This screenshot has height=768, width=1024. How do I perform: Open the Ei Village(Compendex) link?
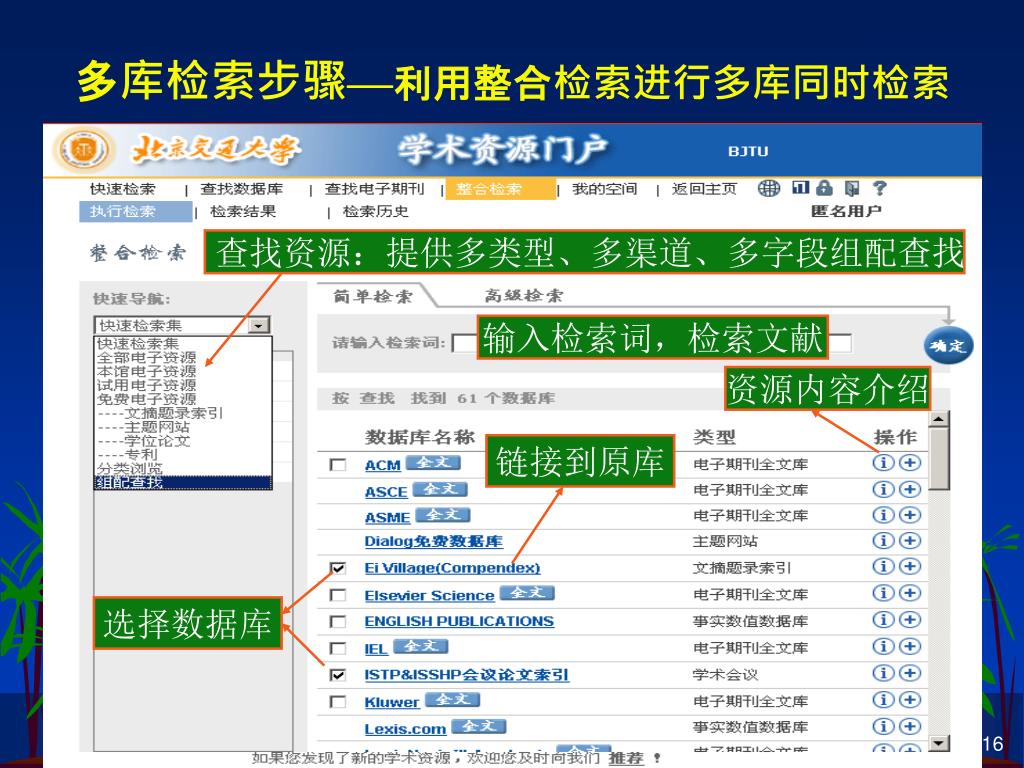[452, 568]
